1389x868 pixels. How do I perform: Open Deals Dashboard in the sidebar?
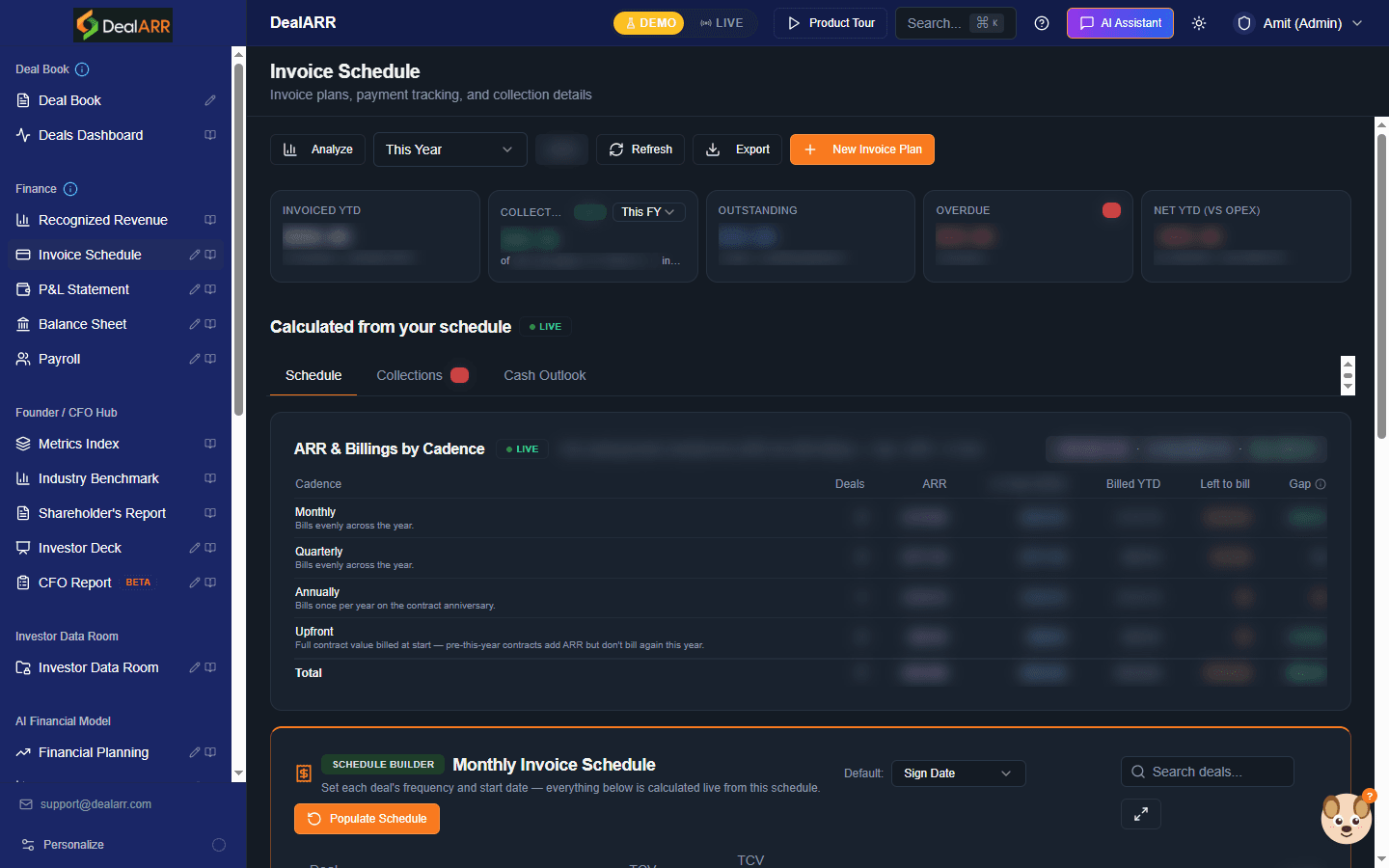click(91, 135)
